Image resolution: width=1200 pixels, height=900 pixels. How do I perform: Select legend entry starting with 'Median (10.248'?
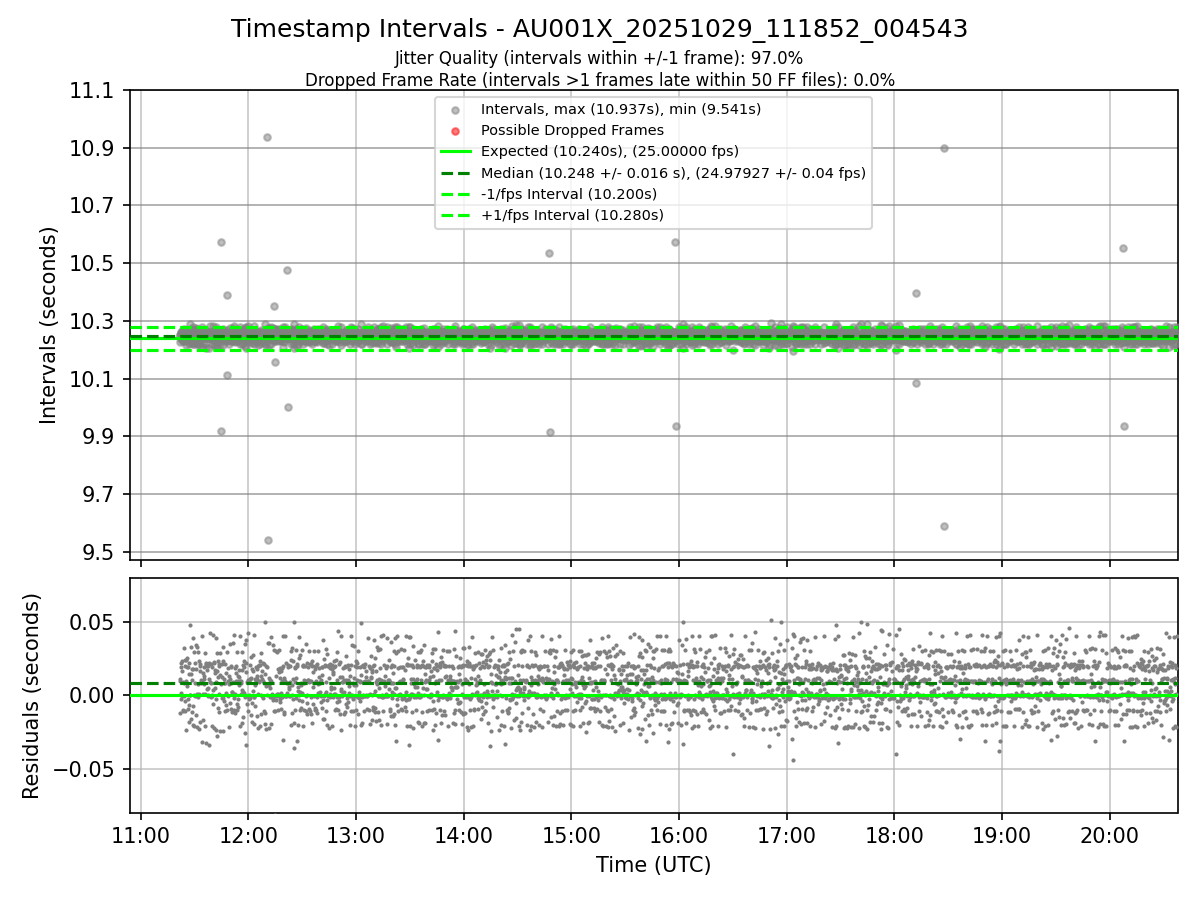tap(673, 173)
